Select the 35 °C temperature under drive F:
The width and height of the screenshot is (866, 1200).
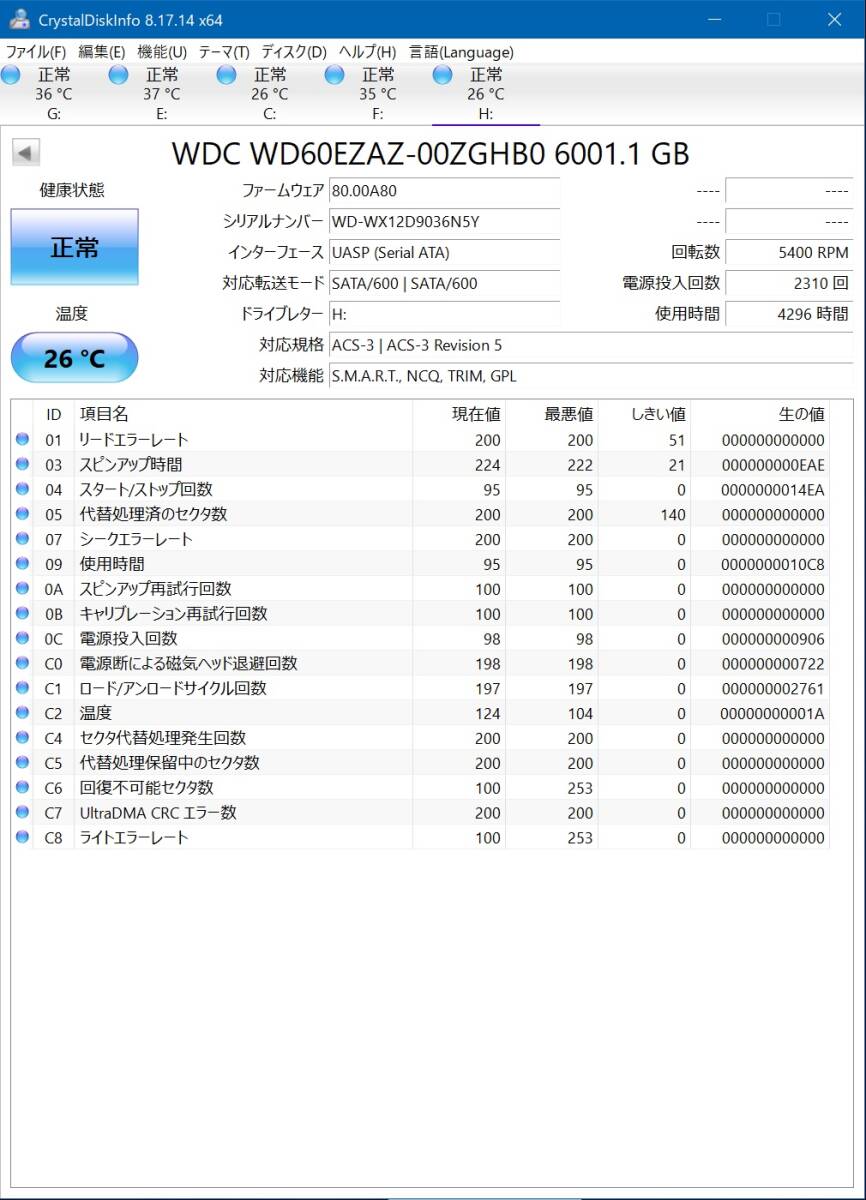[x=378, y=94]
